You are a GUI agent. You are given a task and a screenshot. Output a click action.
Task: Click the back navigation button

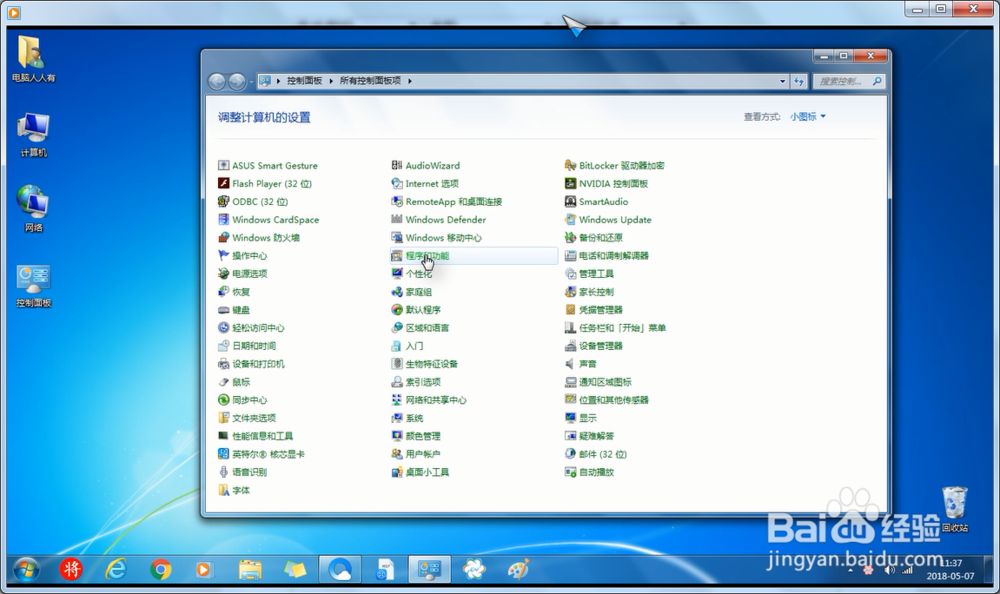pos(217,82)
